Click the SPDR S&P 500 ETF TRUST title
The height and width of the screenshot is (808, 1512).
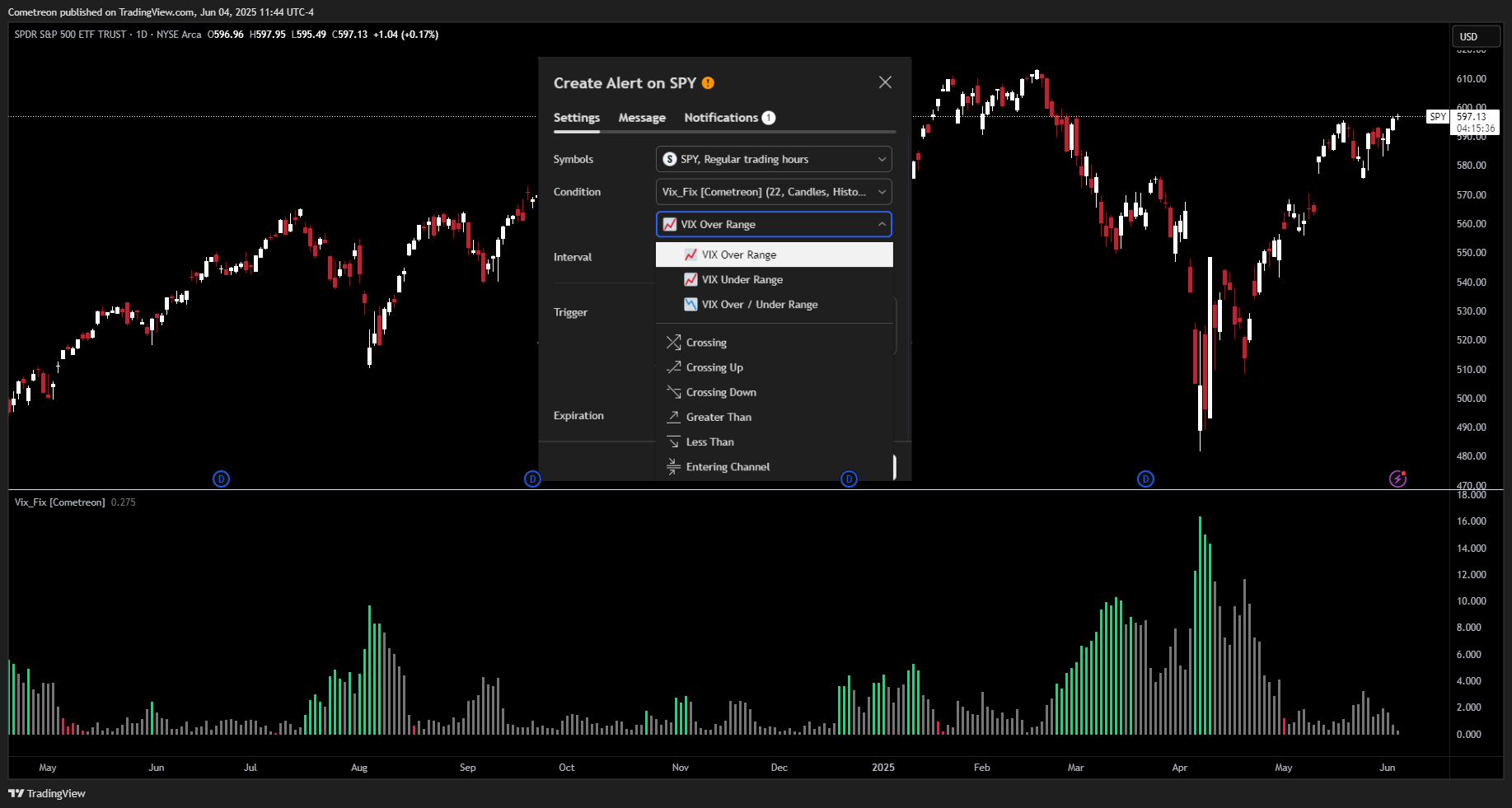tap(70, 35)
